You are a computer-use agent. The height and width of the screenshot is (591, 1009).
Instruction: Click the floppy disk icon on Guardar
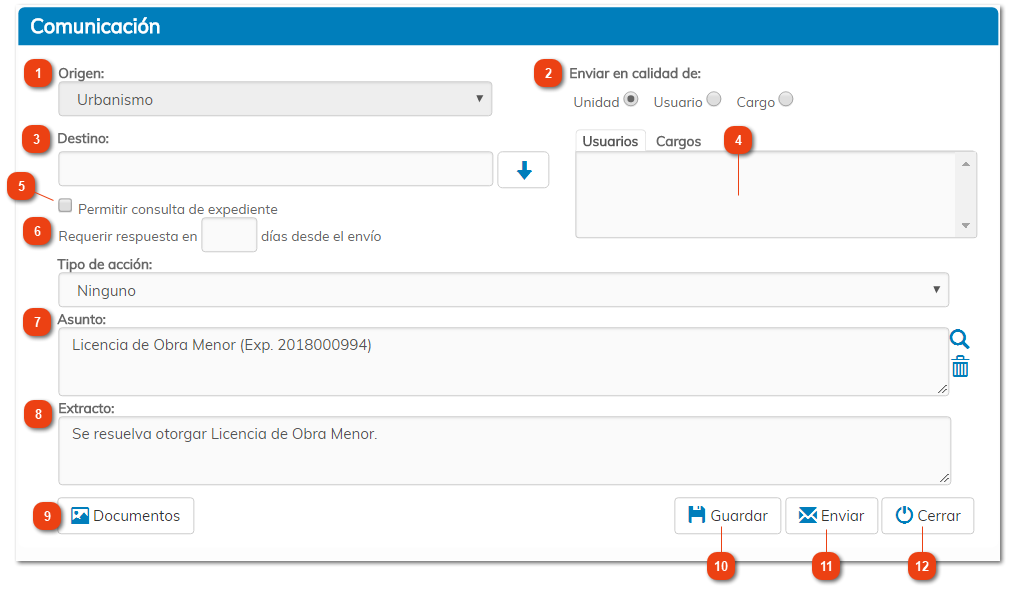click(700, 515)
